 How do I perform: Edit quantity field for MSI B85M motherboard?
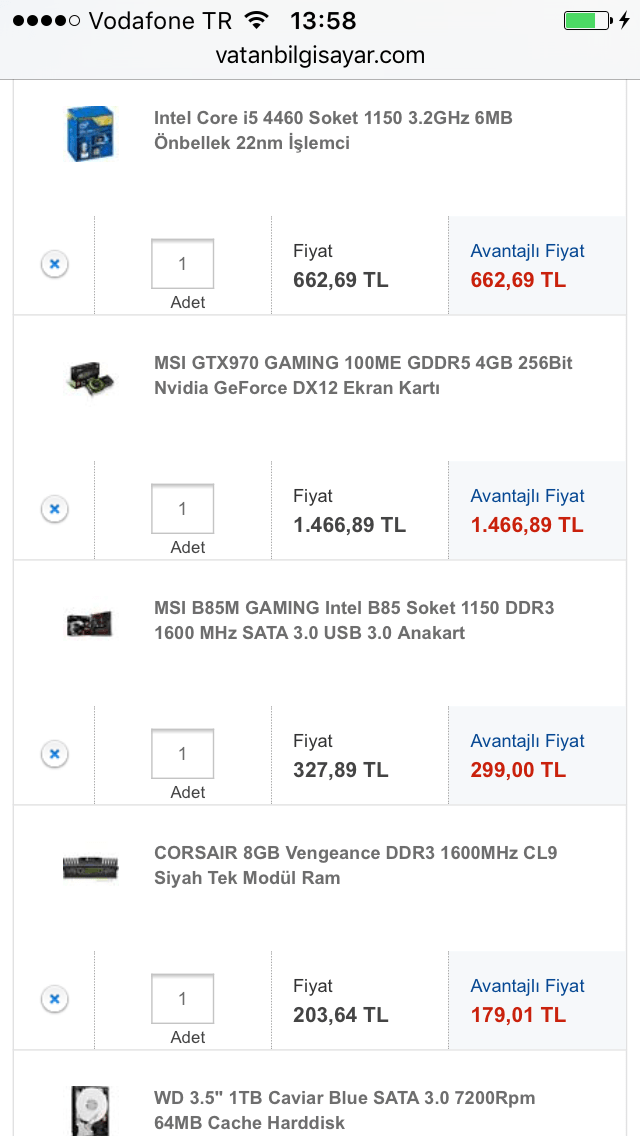click(182, 754)
